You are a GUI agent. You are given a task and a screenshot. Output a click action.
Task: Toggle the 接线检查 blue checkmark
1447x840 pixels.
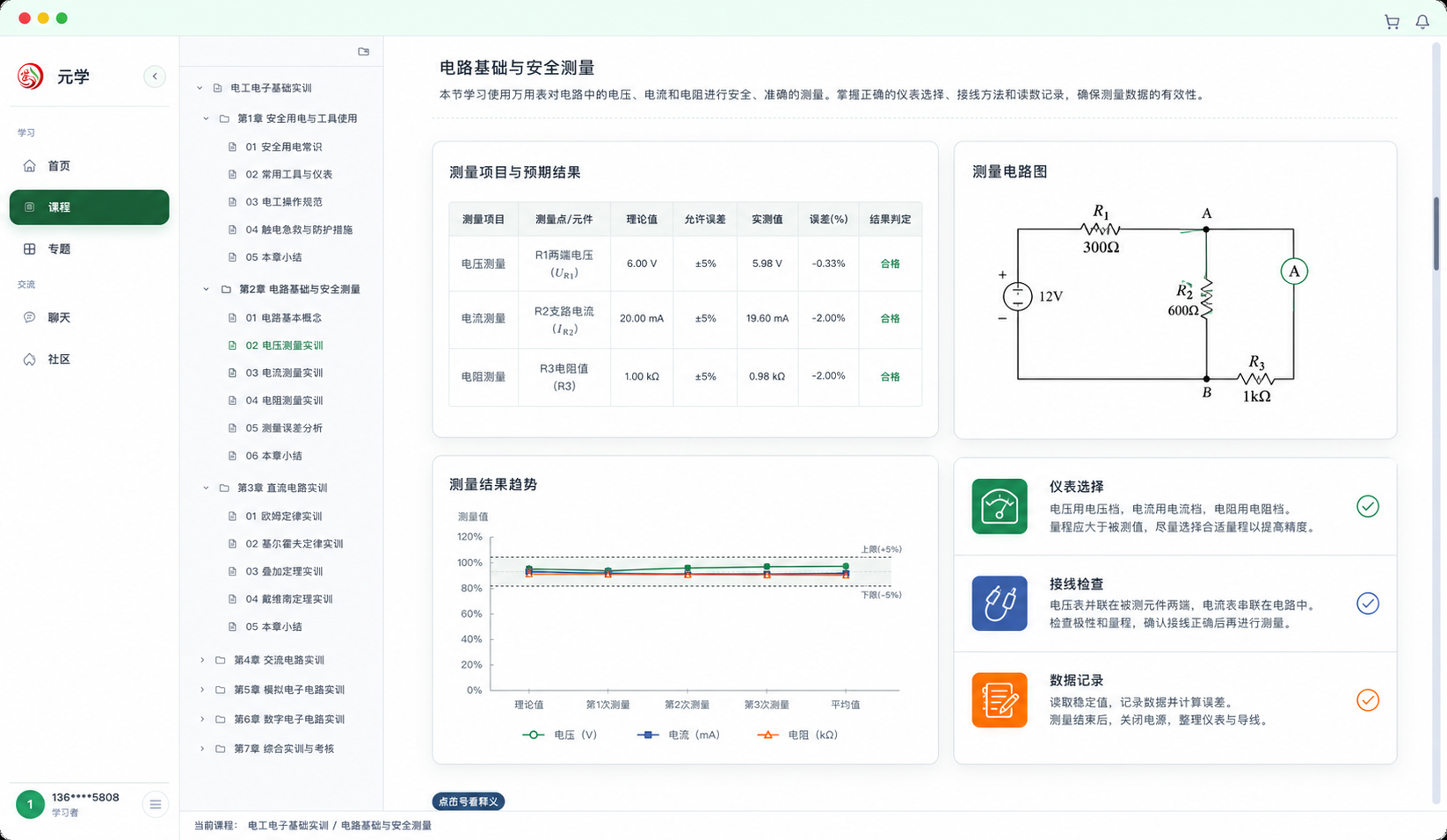click(1368, 604)
